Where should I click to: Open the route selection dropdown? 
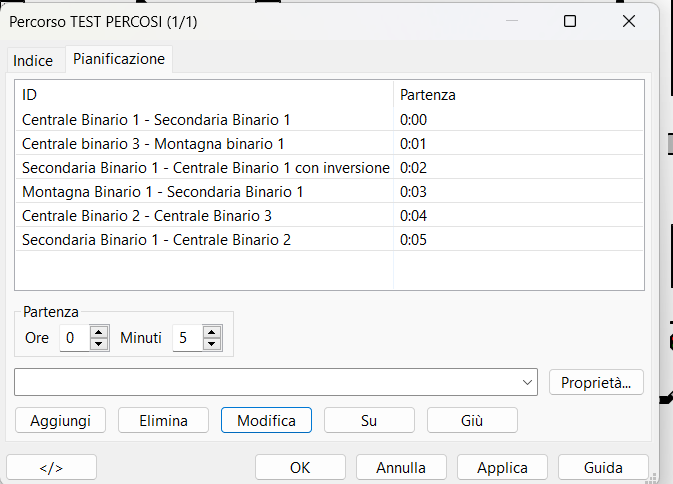[x=528, y=382]
